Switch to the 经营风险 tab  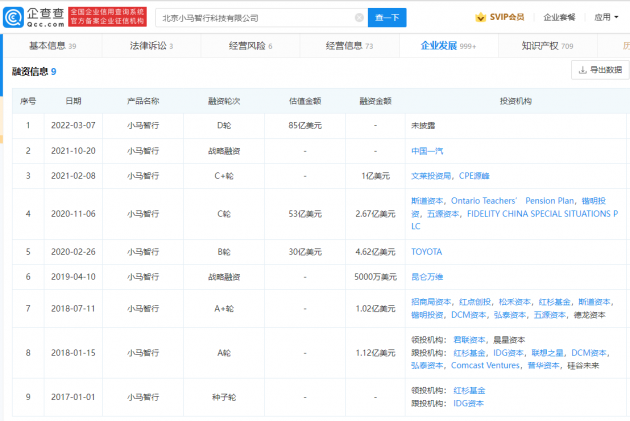click(251, 46)
